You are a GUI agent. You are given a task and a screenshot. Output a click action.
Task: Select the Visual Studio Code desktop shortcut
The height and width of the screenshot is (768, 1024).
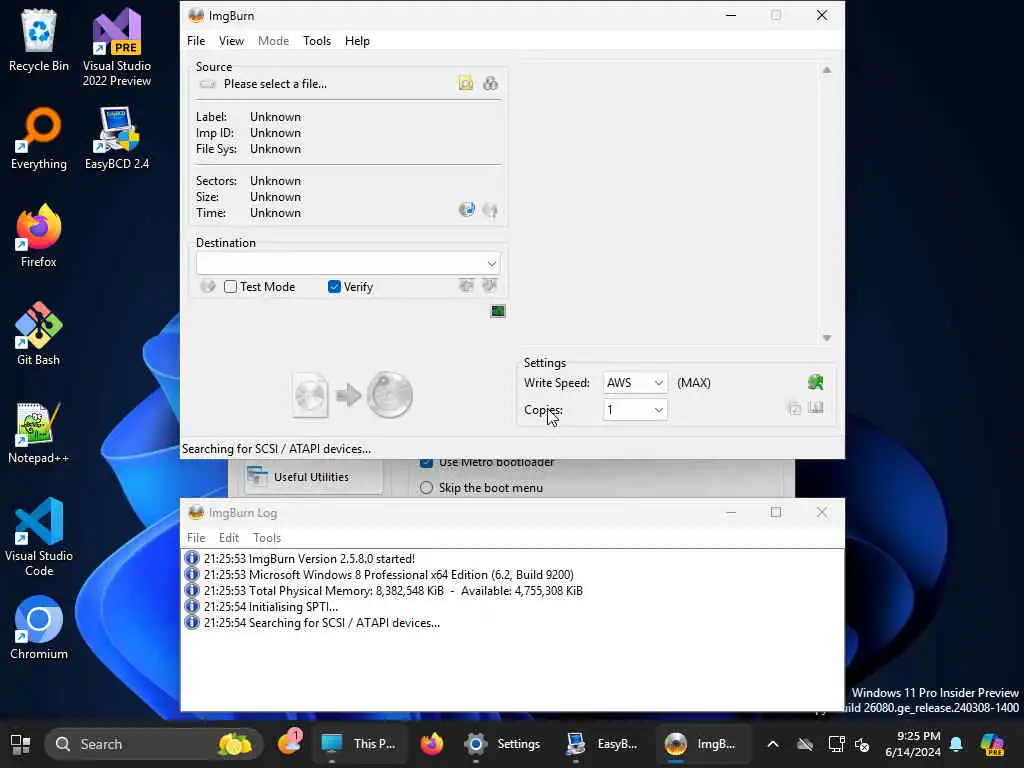[39, 537]
